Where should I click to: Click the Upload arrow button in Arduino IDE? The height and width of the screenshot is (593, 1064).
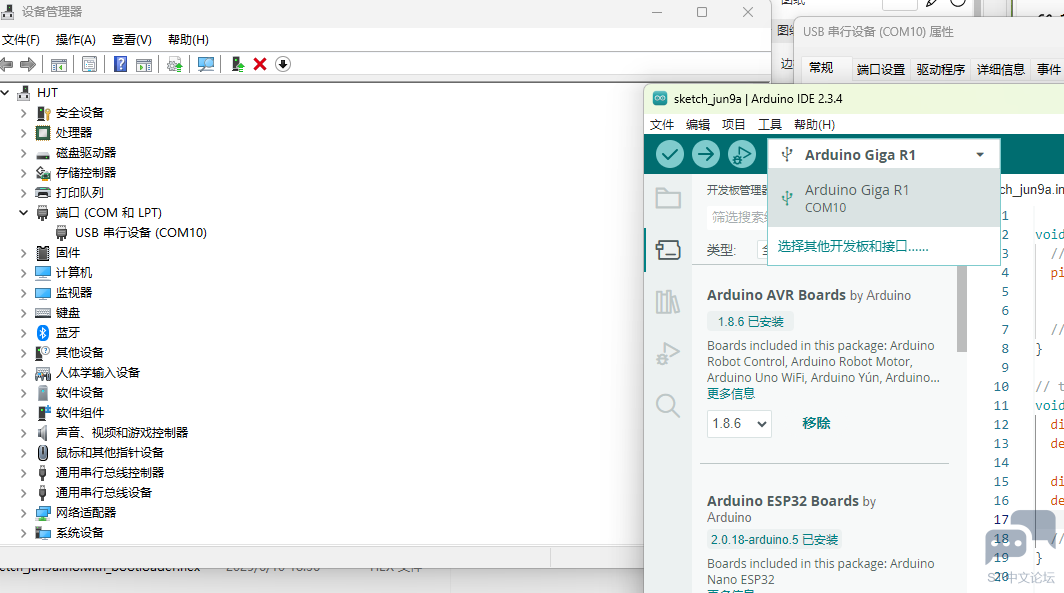click(706, 154)
